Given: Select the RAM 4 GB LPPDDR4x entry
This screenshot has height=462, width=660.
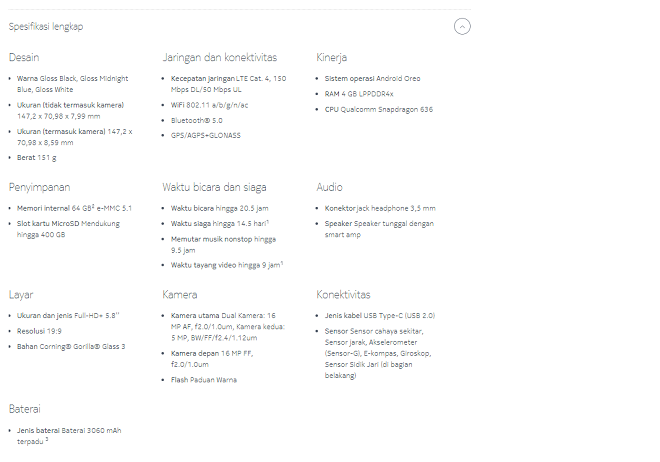Looking at the screenshot, I should click(359, 94).
